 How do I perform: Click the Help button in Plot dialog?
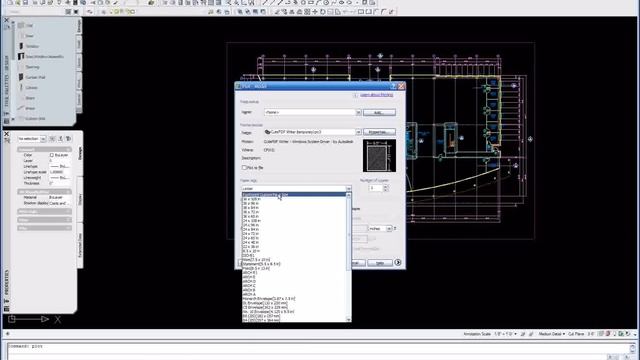click(380, 262)
